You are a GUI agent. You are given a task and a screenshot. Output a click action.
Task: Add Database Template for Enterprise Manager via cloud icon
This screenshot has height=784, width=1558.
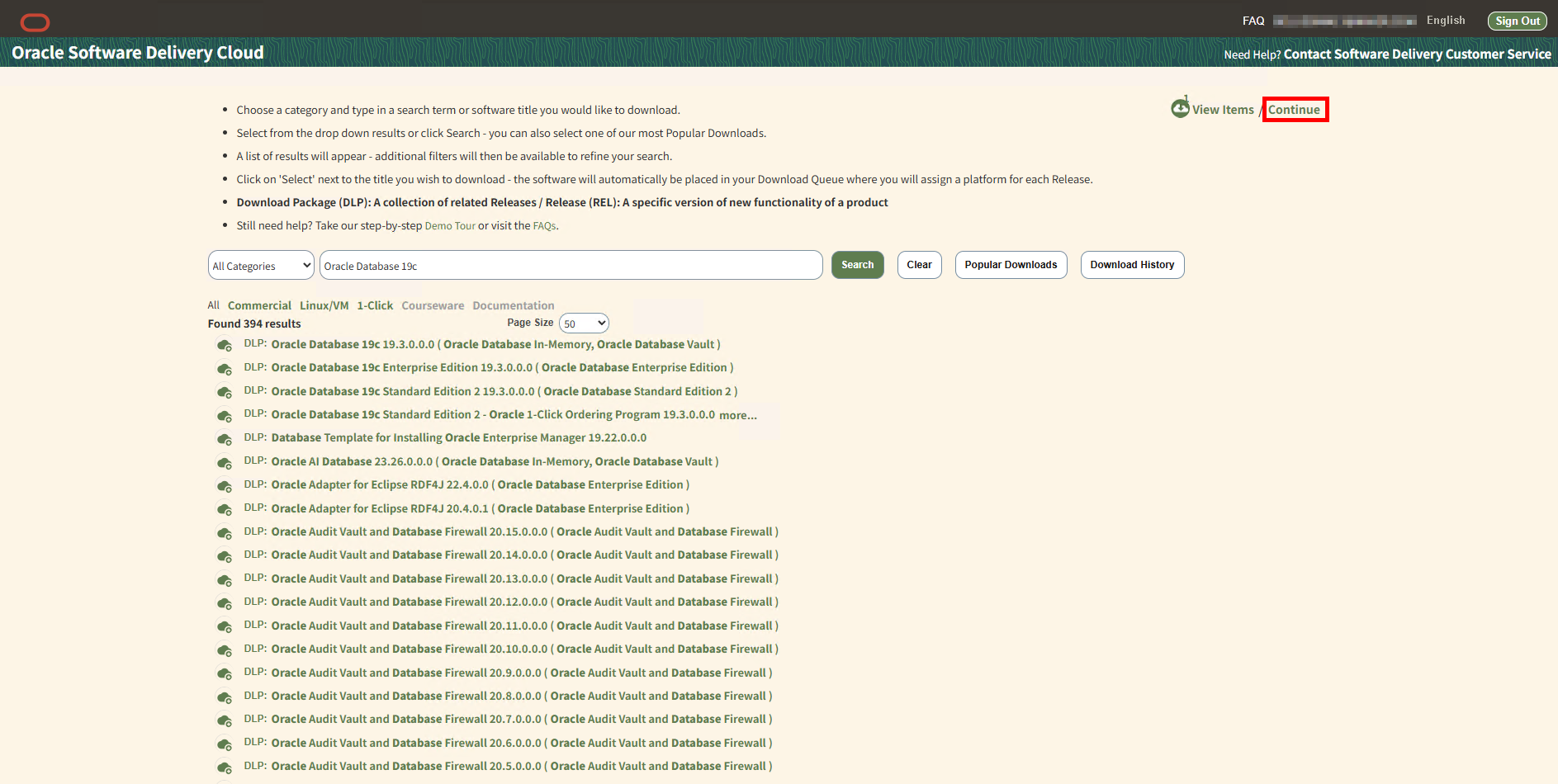point(224,439)
